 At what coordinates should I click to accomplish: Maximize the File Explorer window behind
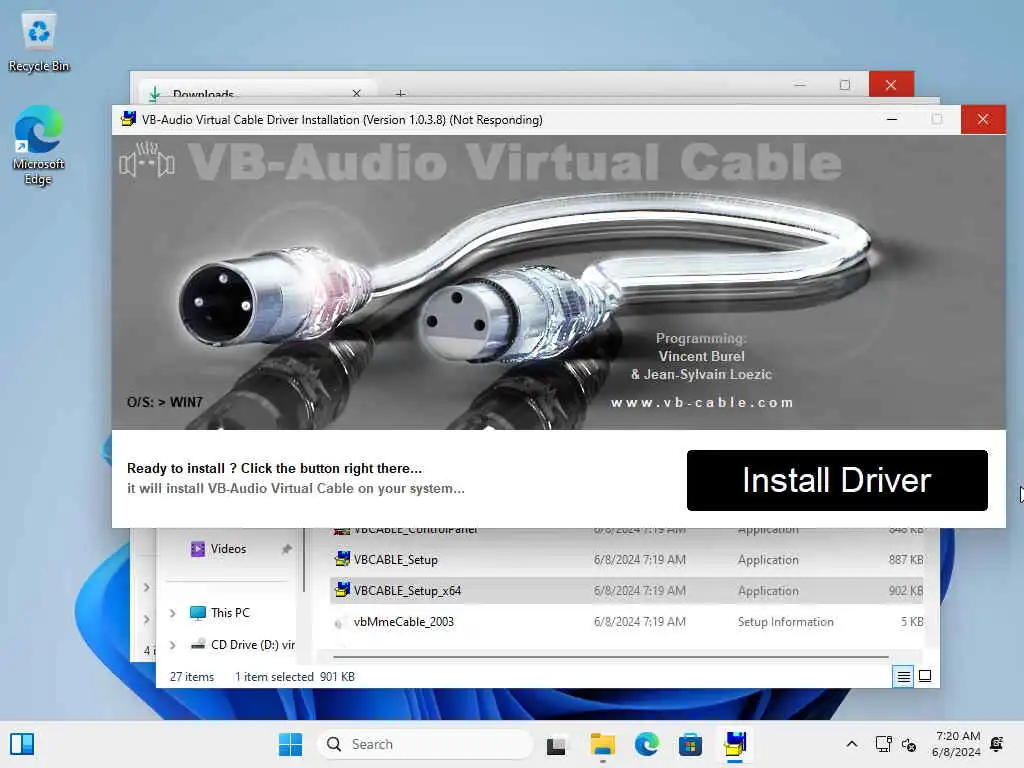click(844, 85)
